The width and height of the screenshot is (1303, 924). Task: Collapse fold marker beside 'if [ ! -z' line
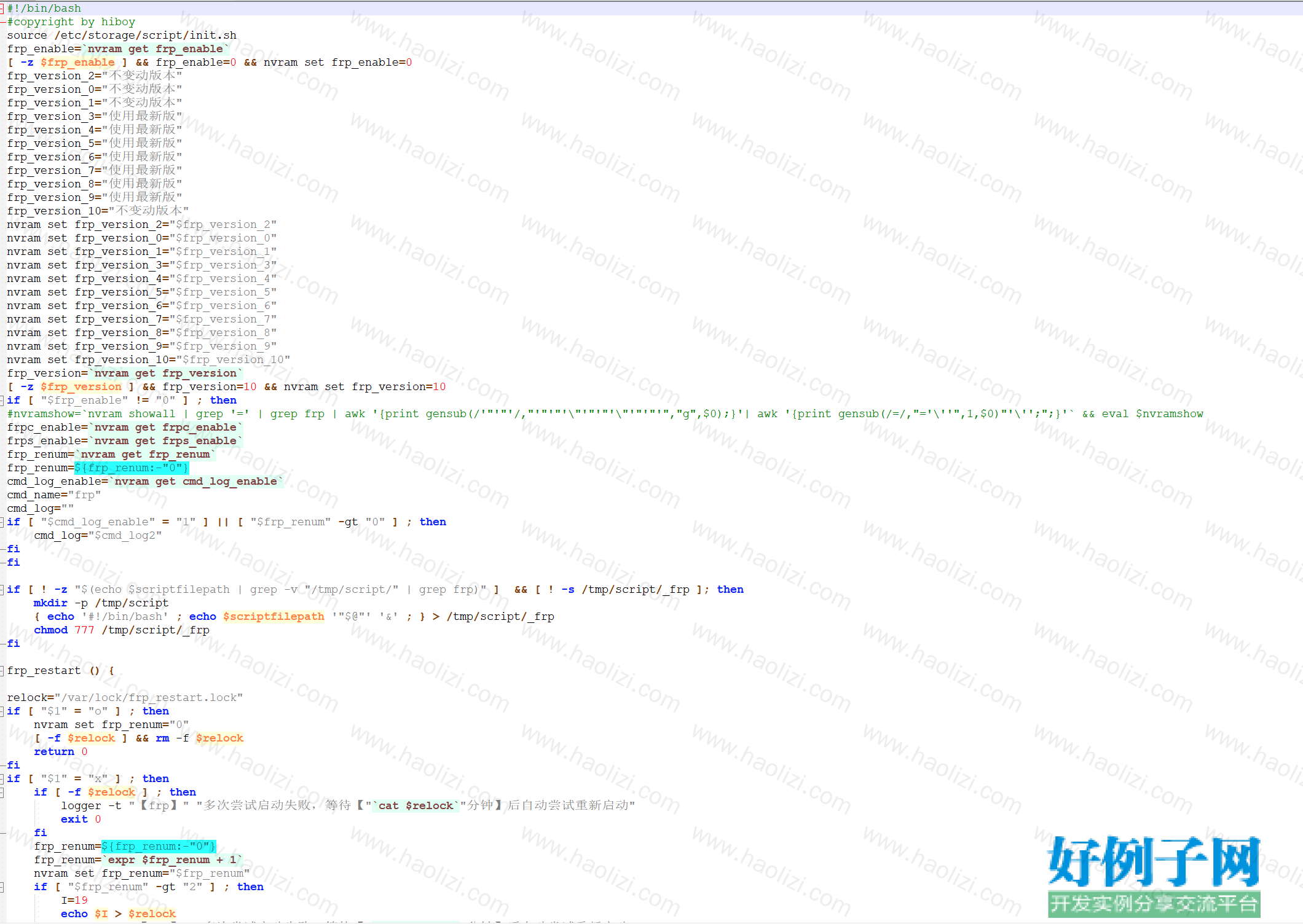pyautogui.click(x=2, y=589)
